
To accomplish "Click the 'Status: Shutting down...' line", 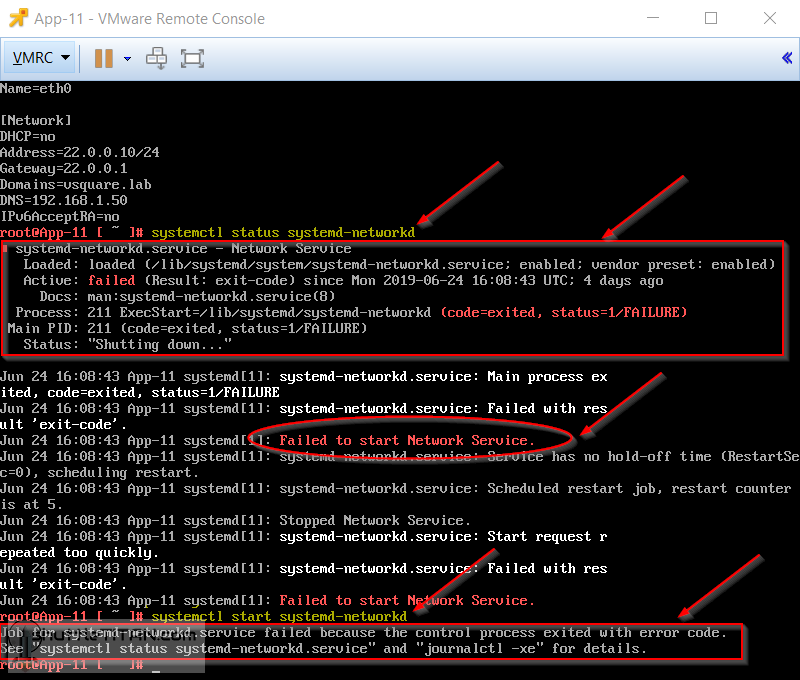I will click(x=130, y=344).
